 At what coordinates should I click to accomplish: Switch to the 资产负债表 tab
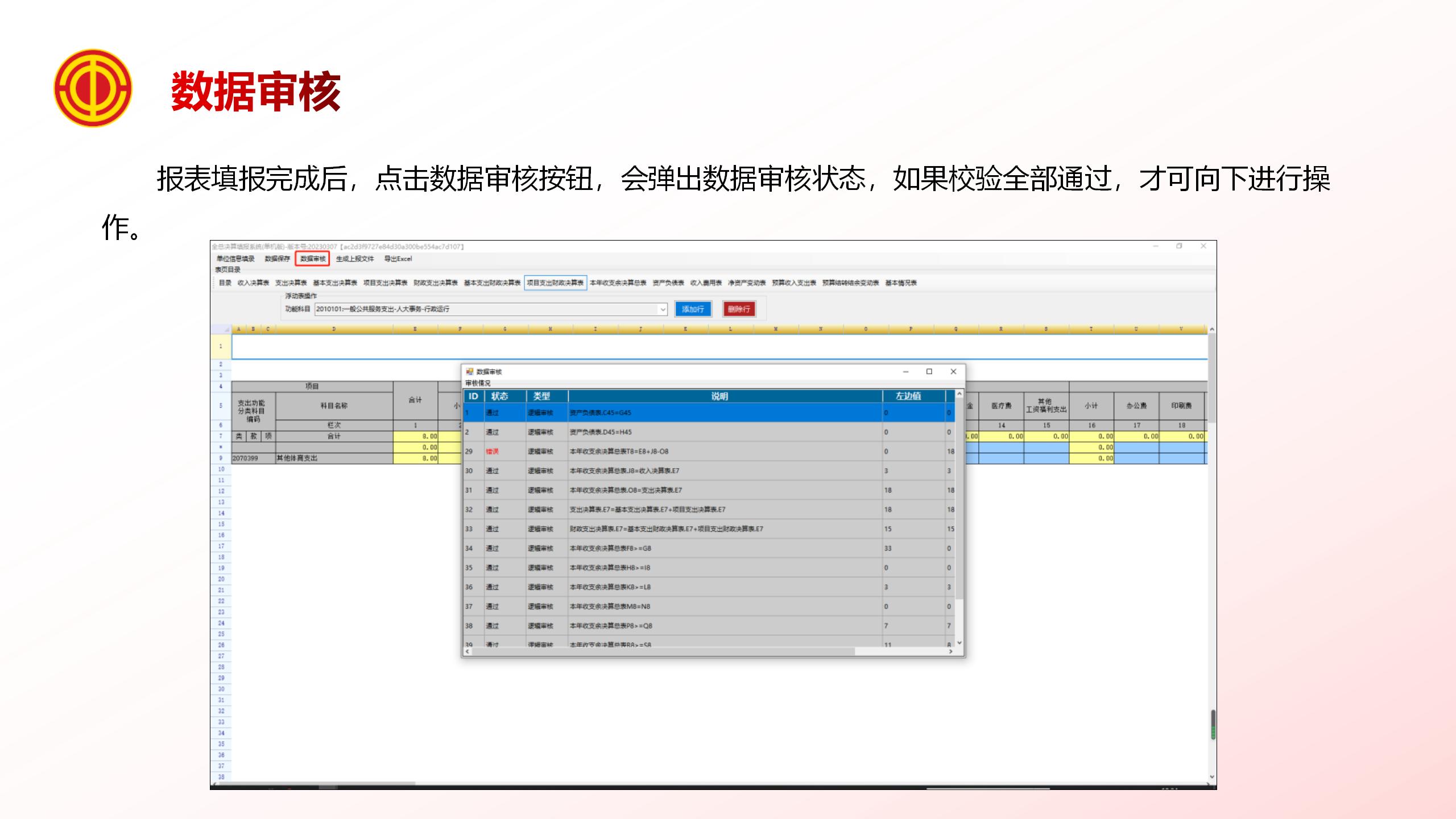[668, 283]
